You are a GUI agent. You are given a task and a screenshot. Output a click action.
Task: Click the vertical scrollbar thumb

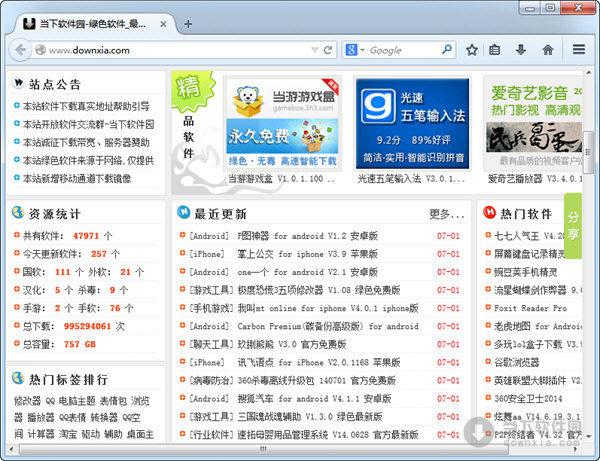pos(589,152)
